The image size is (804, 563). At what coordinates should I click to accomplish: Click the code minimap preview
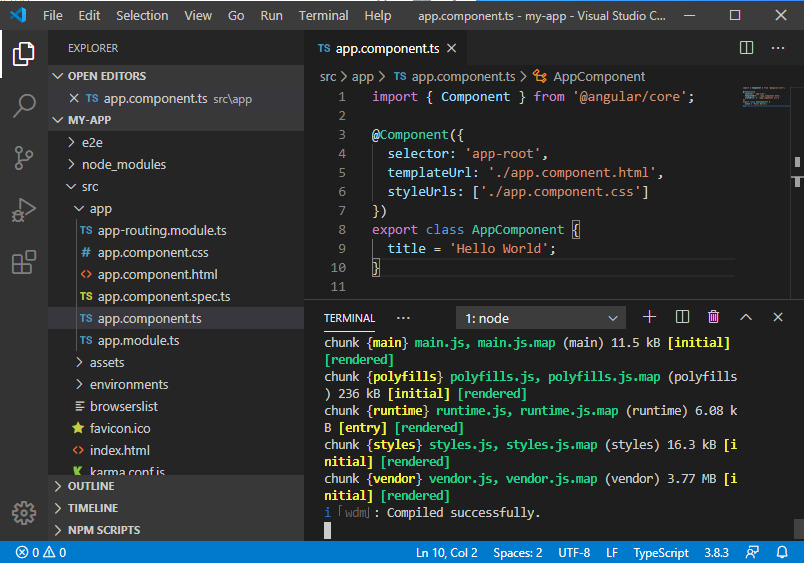pos(766,97)
